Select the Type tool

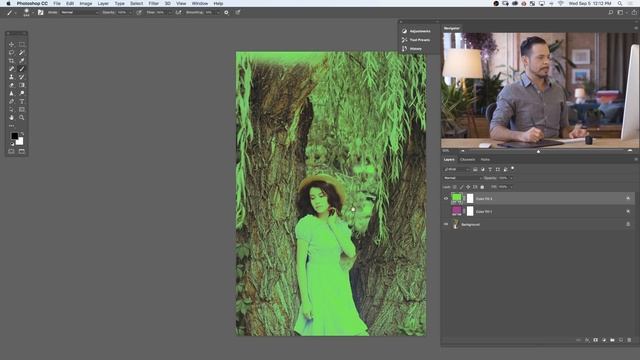pos(22,101)
